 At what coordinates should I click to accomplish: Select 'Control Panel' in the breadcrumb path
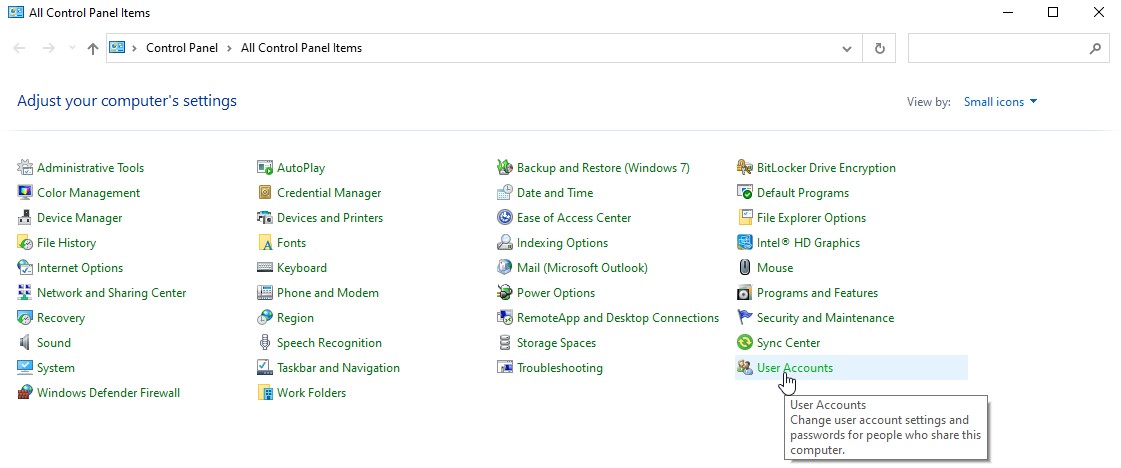[x=181, y=48]
